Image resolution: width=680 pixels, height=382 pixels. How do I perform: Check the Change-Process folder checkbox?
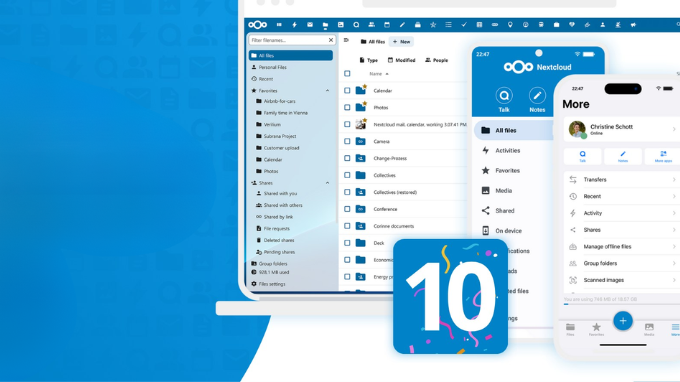[347, 158]
